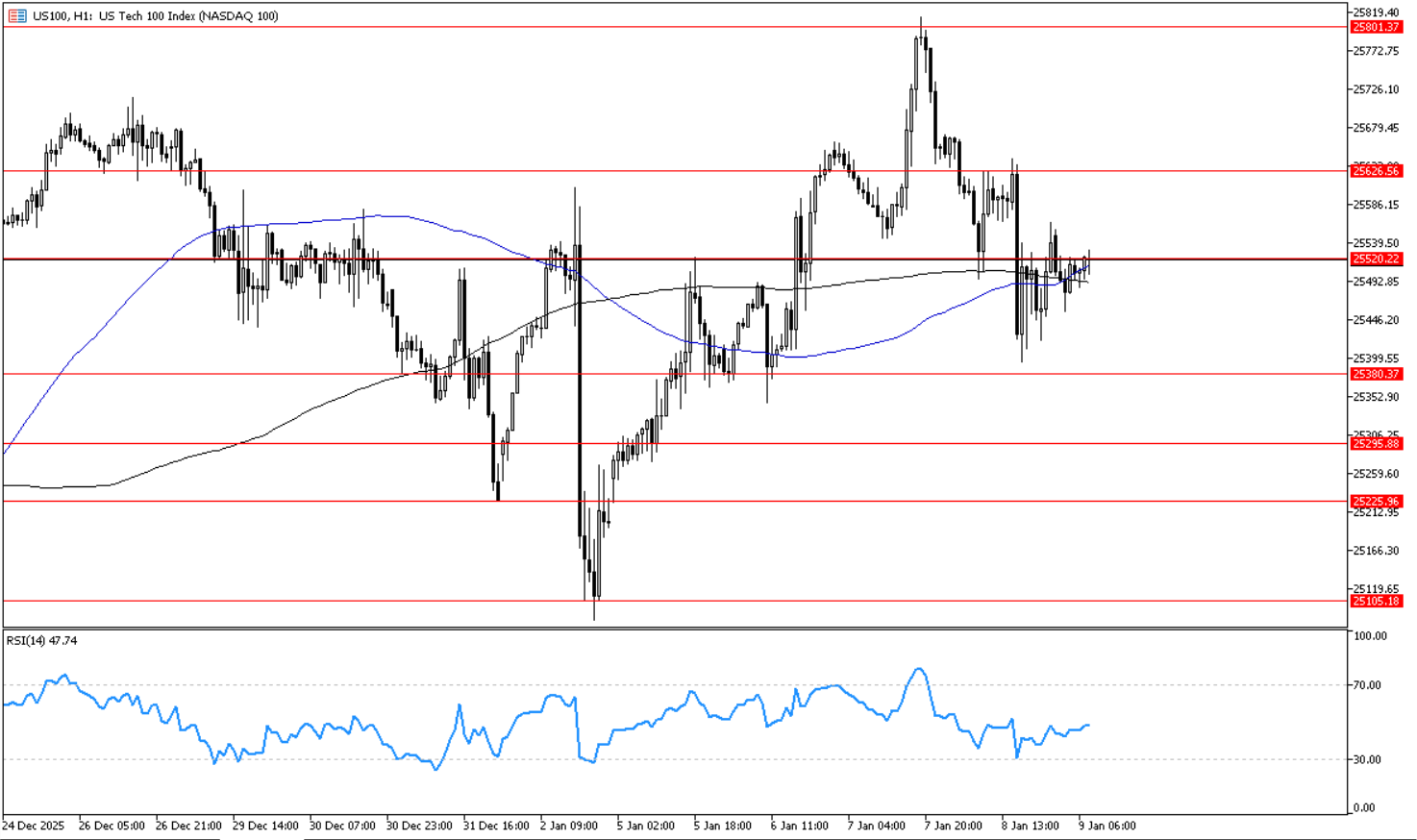Select the 25295.88 red price label
1417x840 pixels.
1376,444
